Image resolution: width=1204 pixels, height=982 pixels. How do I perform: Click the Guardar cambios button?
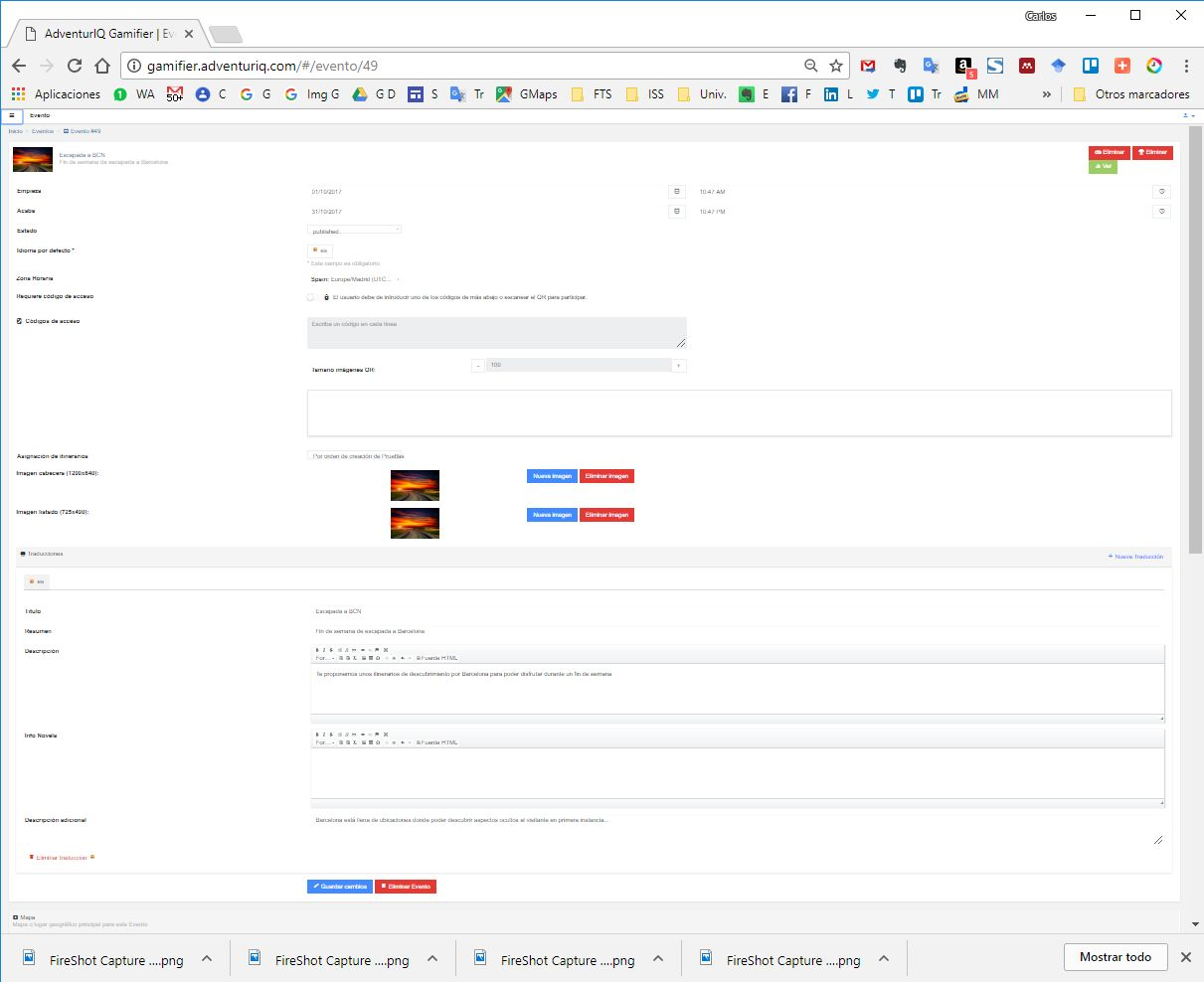pyautogui.click(x=340, y=887)
